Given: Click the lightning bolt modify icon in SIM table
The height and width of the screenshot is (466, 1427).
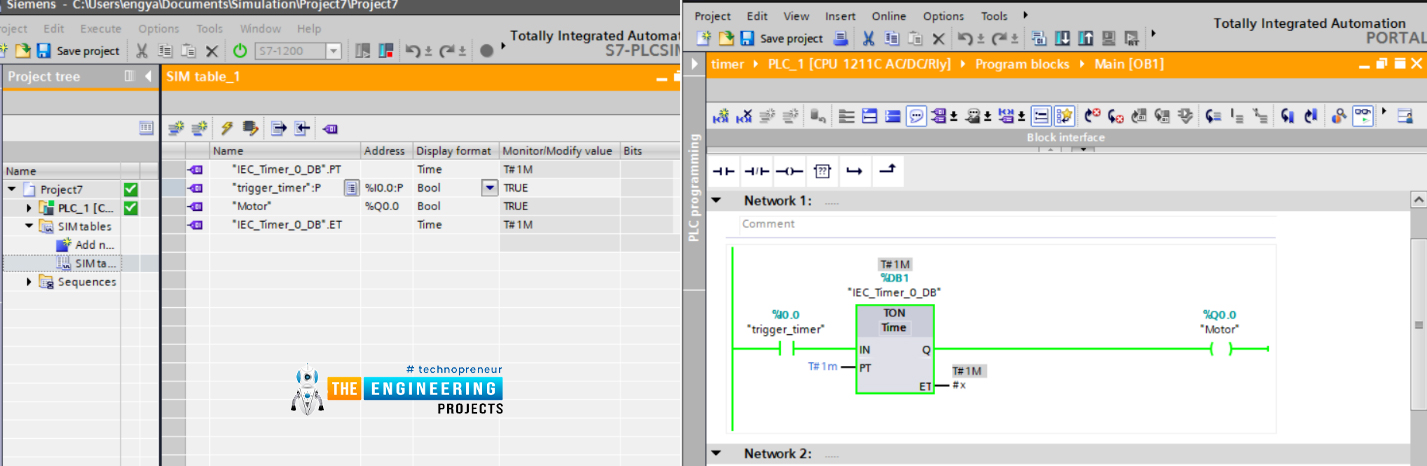Looking at the screenshot, I should [x=226, y=128].
